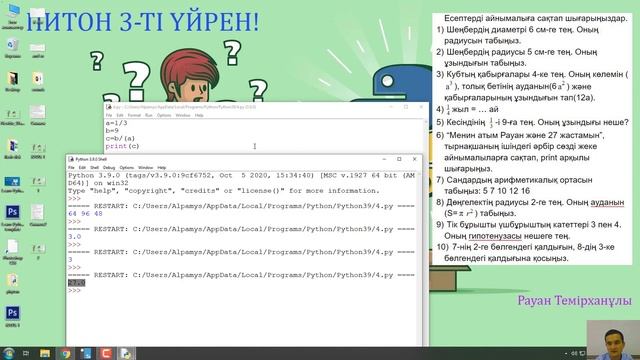Click shell output "64 96 48"
Viewport: 640px width, 360px height.
(85, 214)
